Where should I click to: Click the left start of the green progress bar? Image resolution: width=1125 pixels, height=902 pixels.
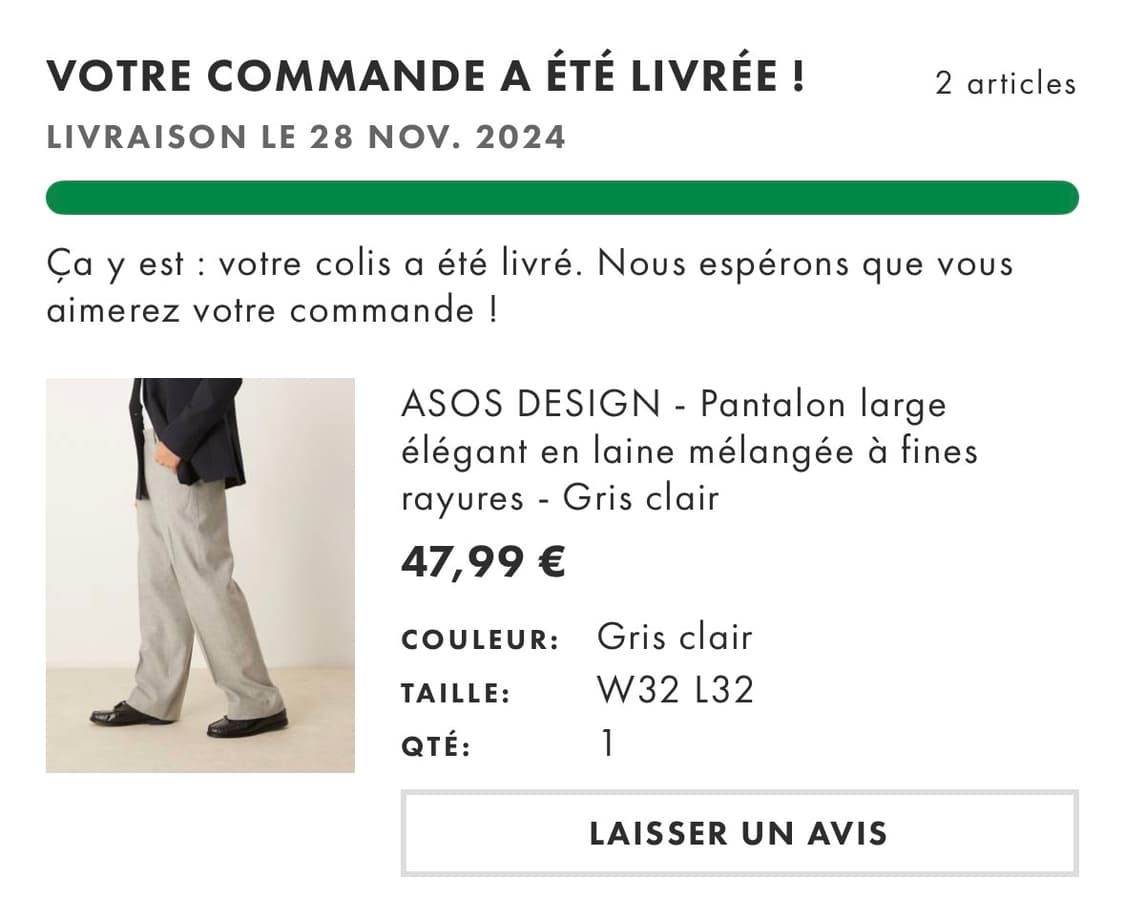click(62, 197)
